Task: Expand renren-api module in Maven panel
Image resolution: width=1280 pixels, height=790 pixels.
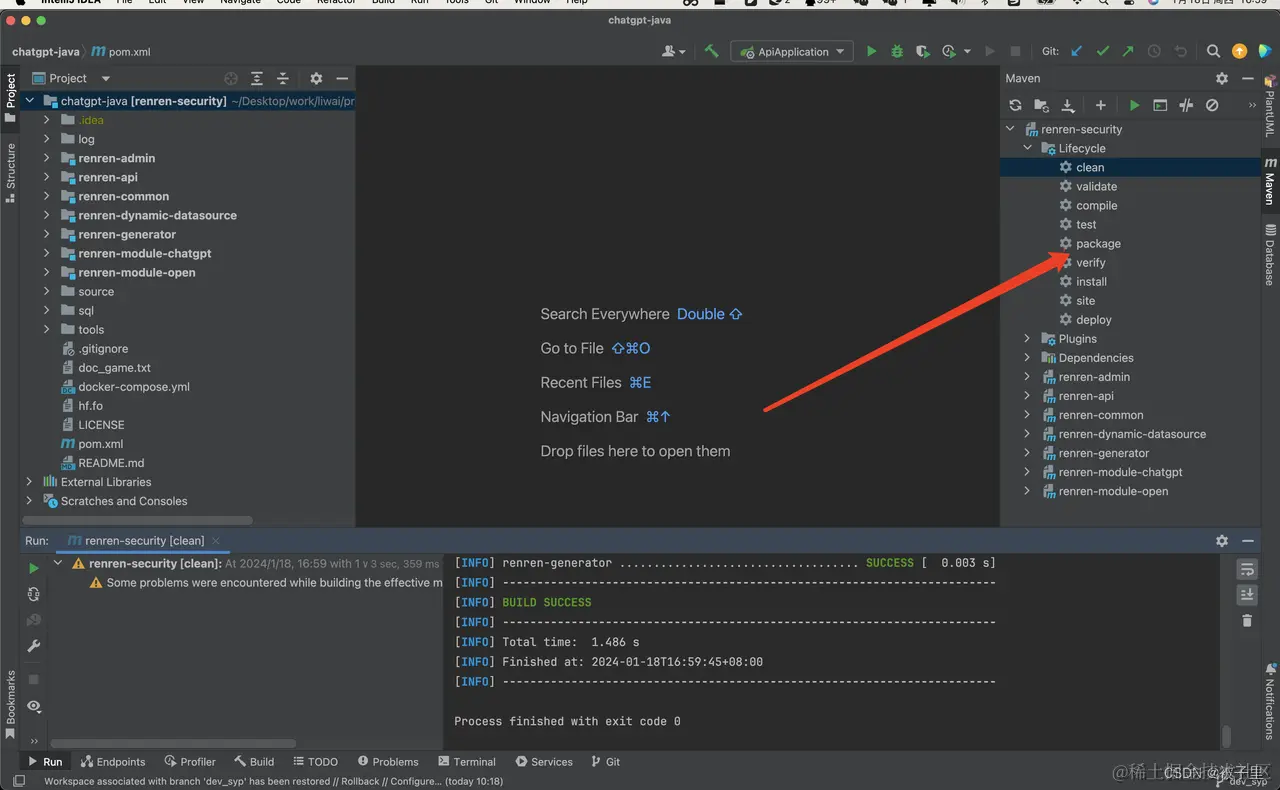Action: pyautogui.click(x=1027, y=396)
